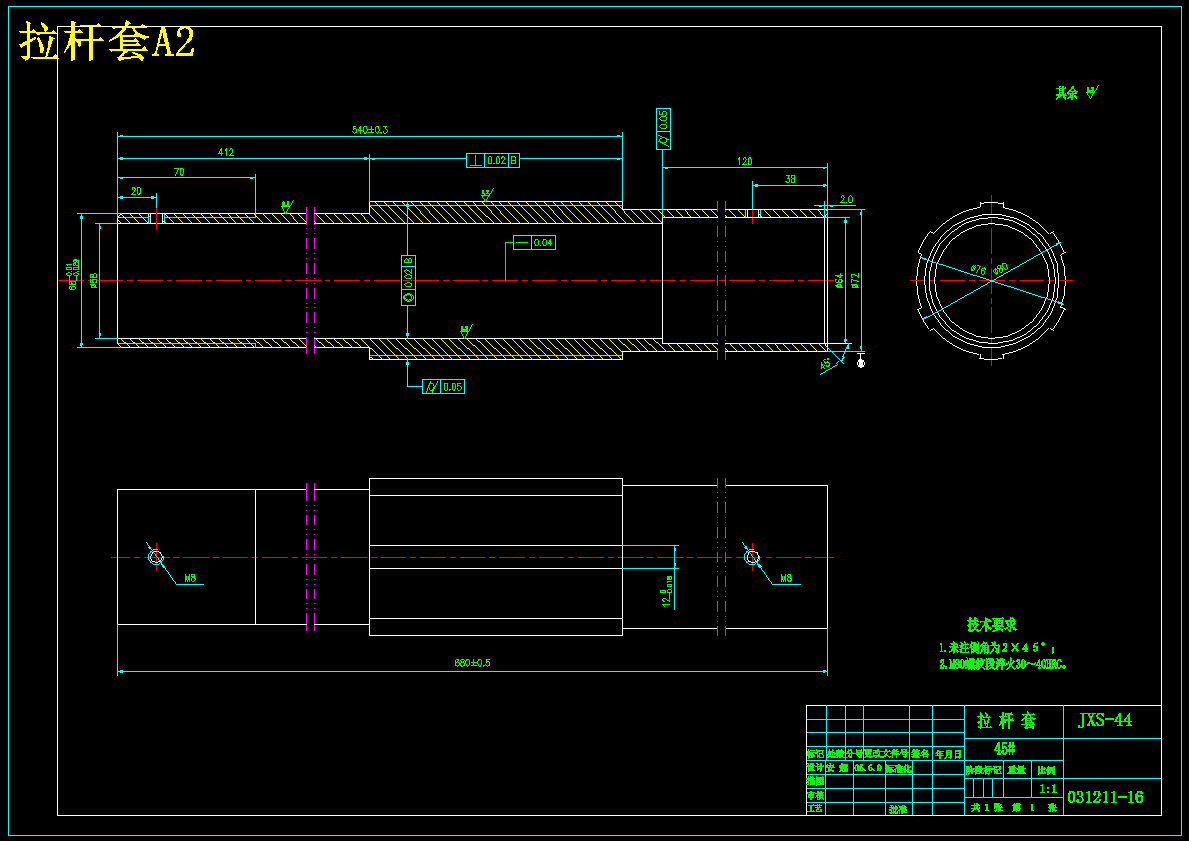Viewport: 1189px width, 841px height.
Task: Click the 审核 row label
Action: 815,795
